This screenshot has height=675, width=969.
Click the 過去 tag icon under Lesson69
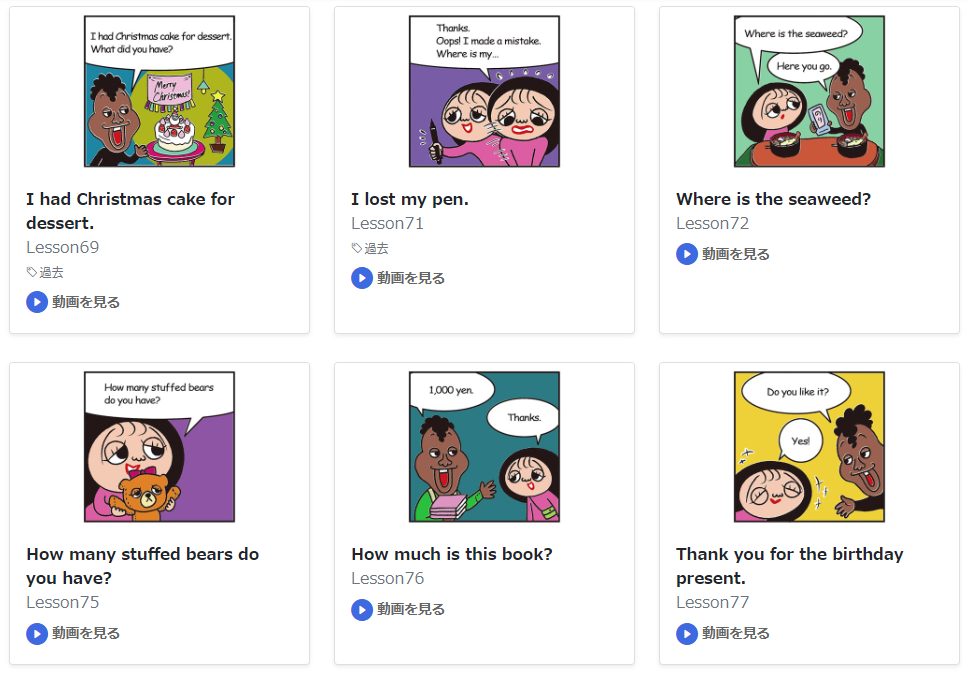[x=32, y=272]
